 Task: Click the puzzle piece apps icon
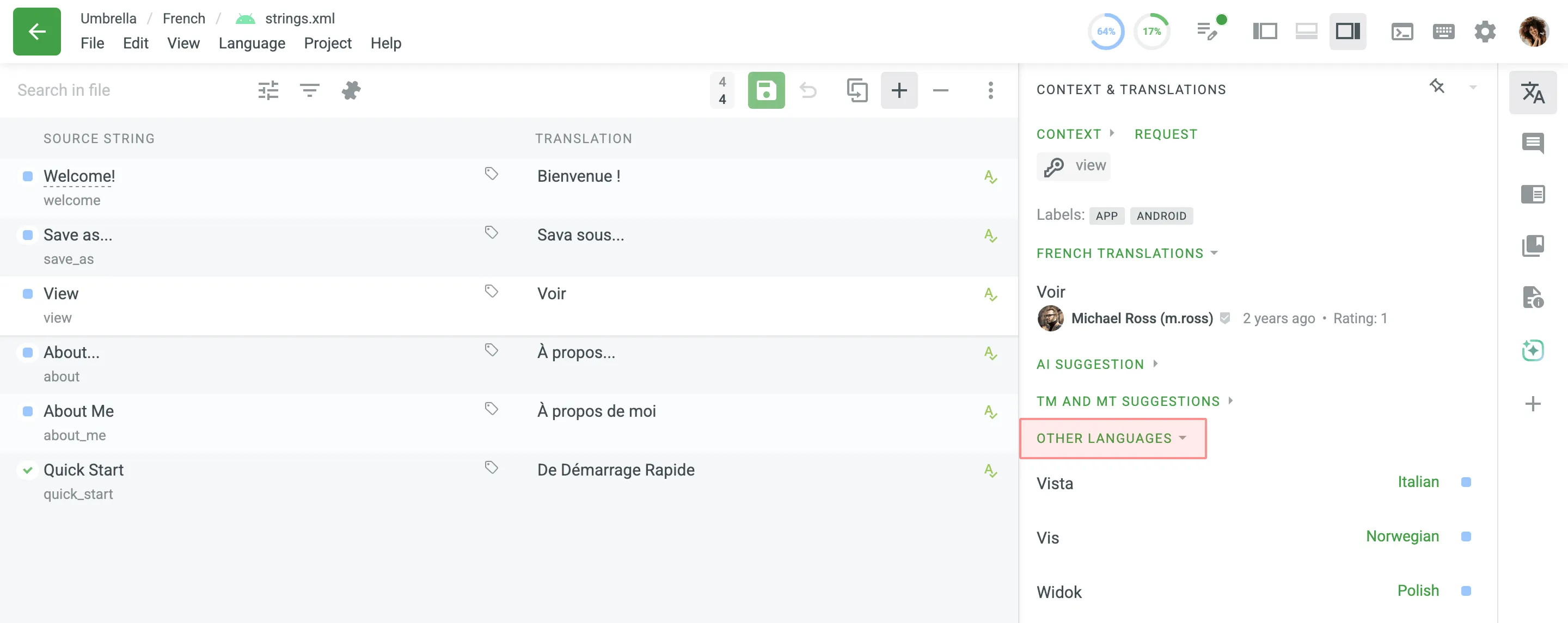coord(351,91)
